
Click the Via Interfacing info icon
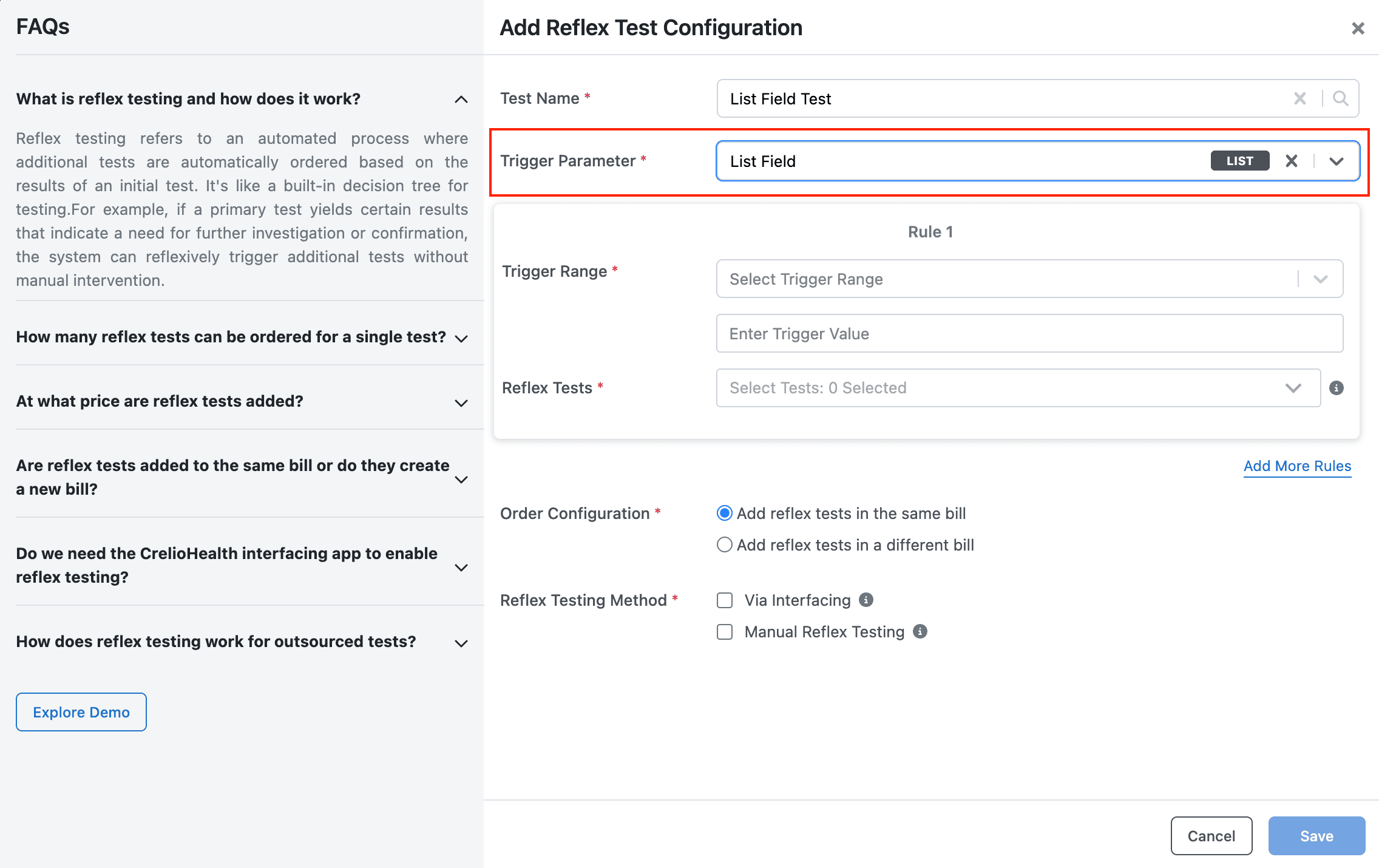[x=866, y=600]
